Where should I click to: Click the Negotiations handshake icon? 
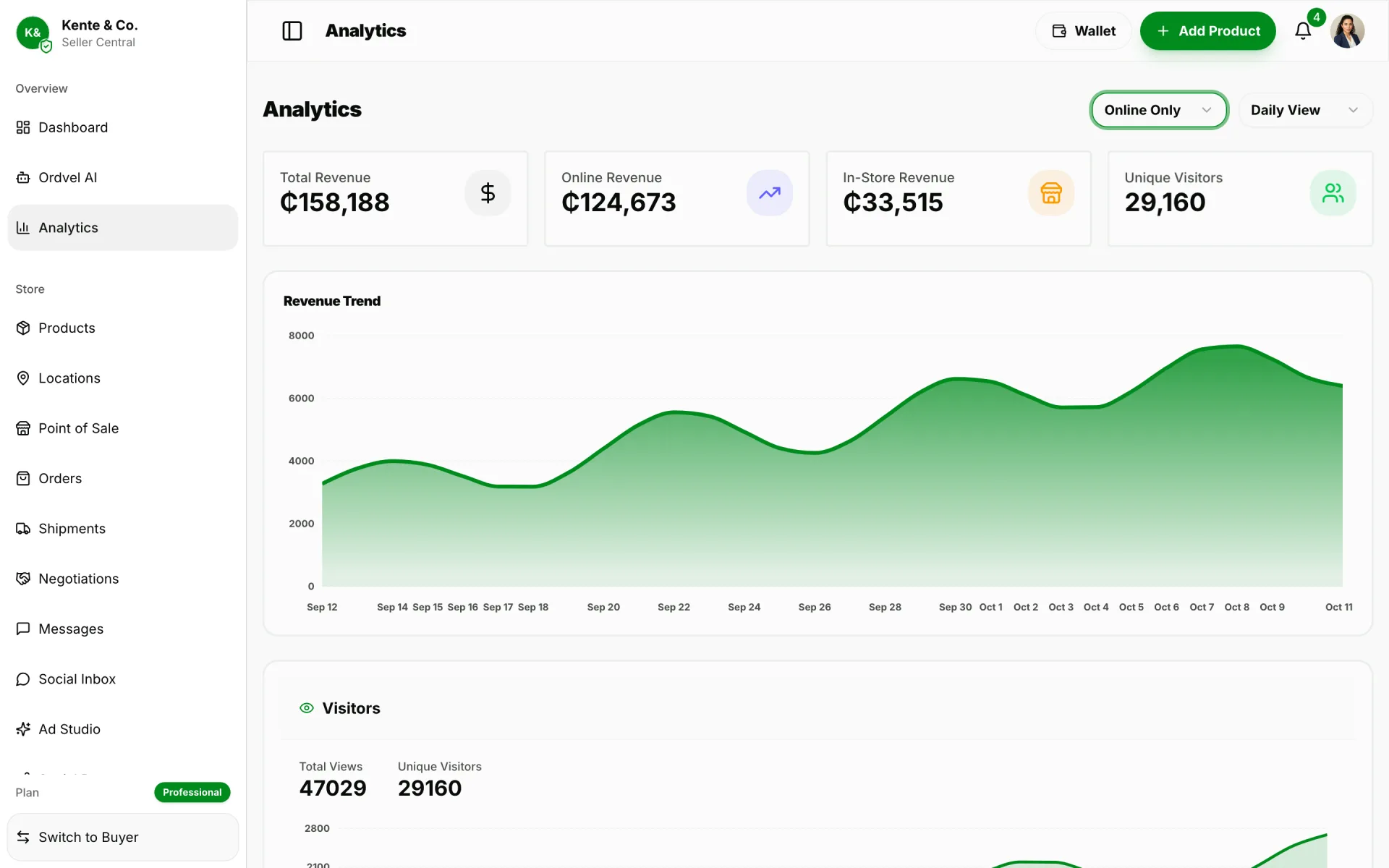pos(23,579)
